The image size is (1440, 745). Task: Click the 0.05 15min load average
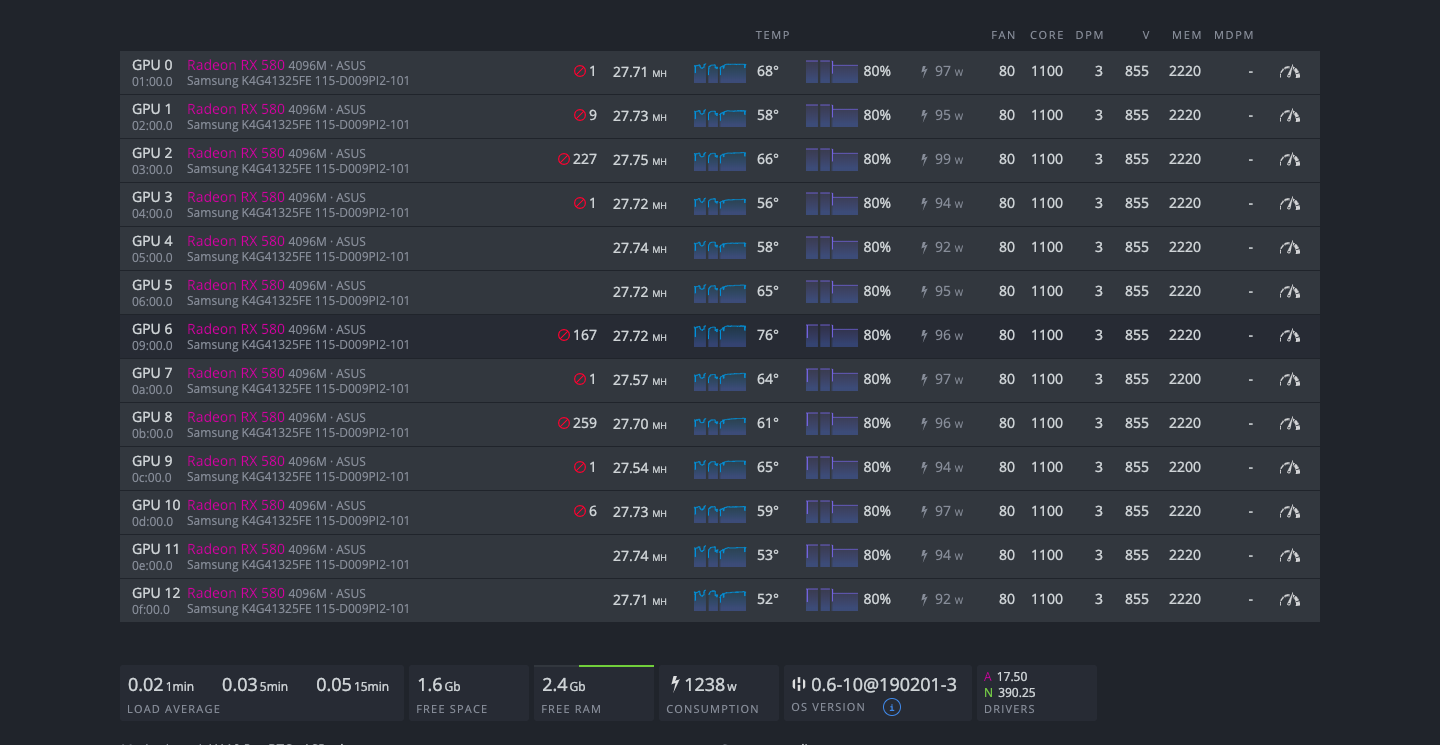pyautogui.click(x=353, y=685)
